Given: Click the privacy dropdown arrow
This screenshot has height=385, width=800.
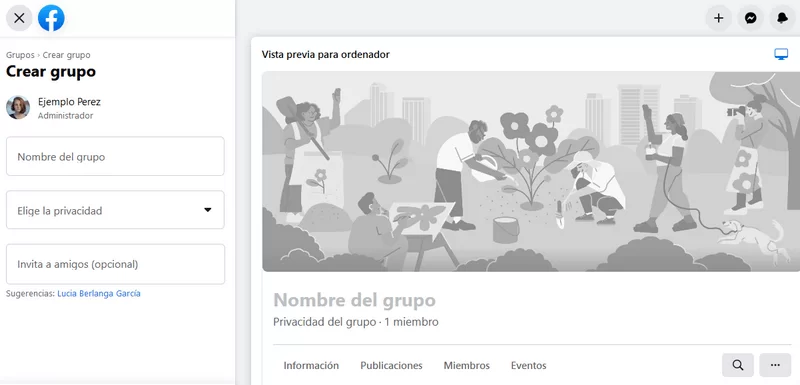Looking at the screenshot, I should click(208, 210).
